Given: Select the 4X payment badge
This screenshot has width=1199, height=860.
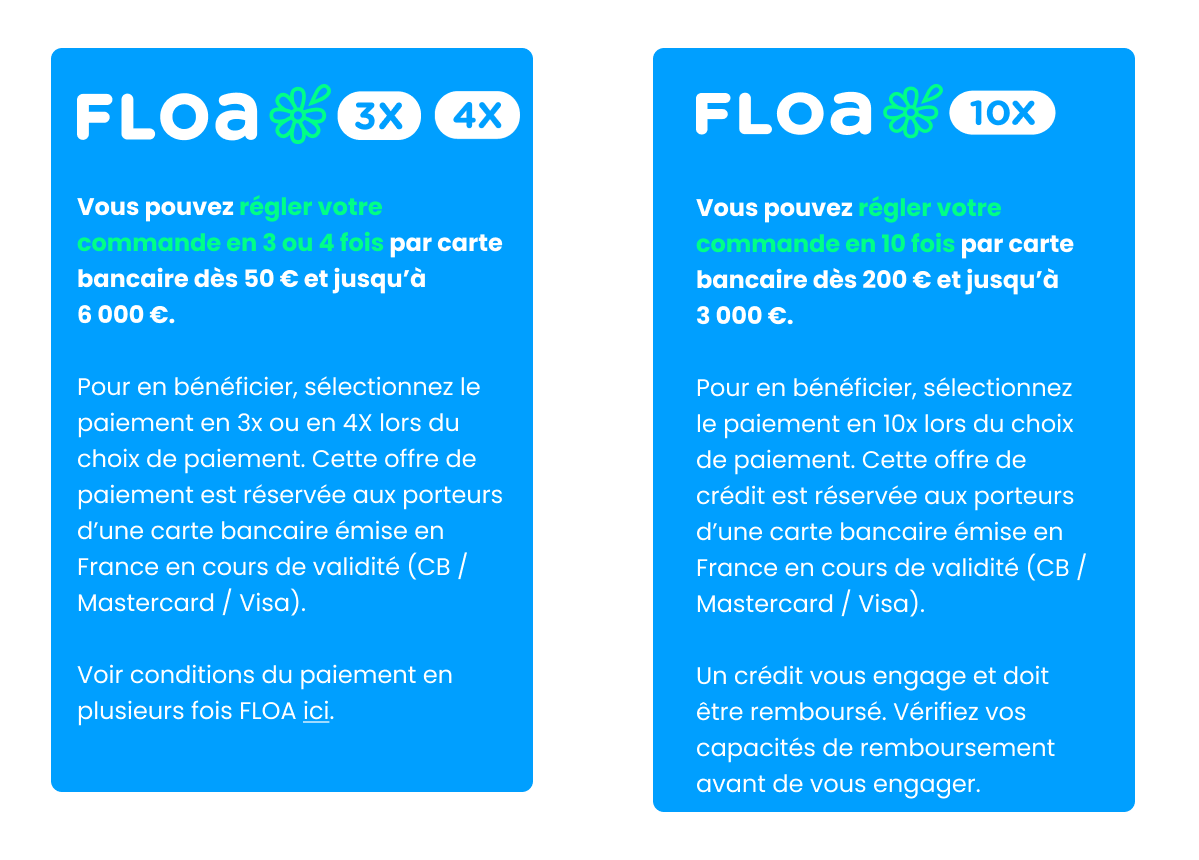Looking at the screenshot, I should click(x=477, y=115).
